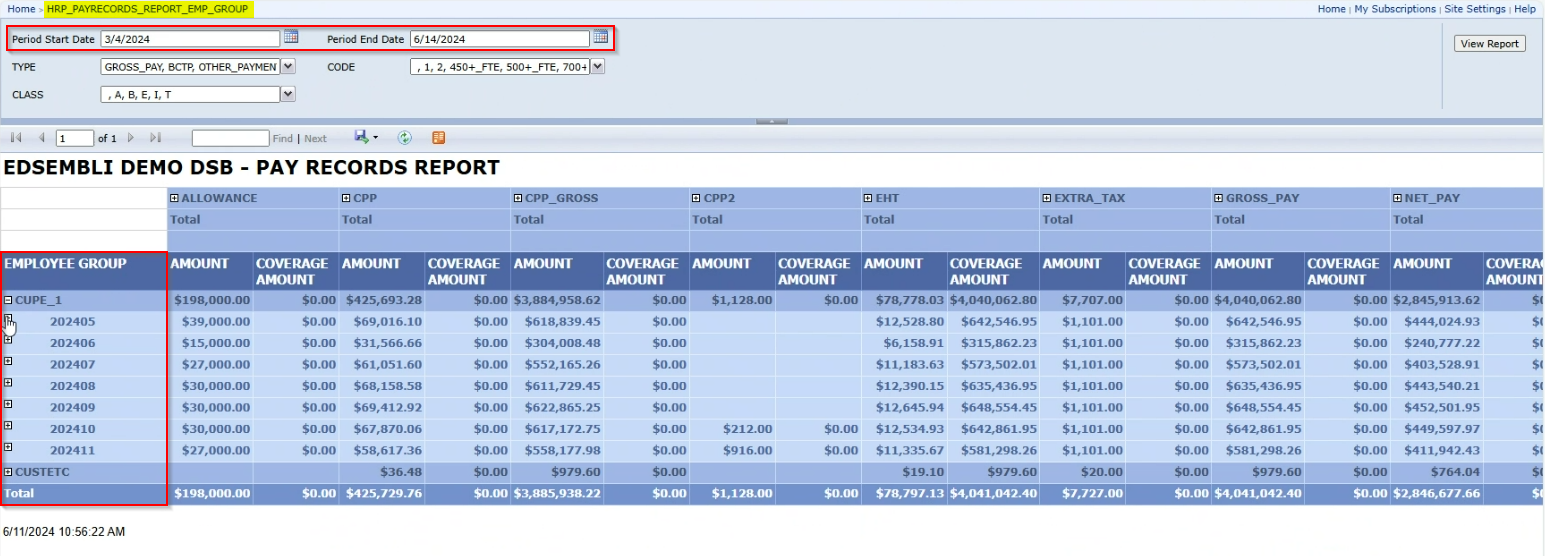Viewport: 1545px width, 556px height.
Task: Go to first report page
Action: coord(16,138)
